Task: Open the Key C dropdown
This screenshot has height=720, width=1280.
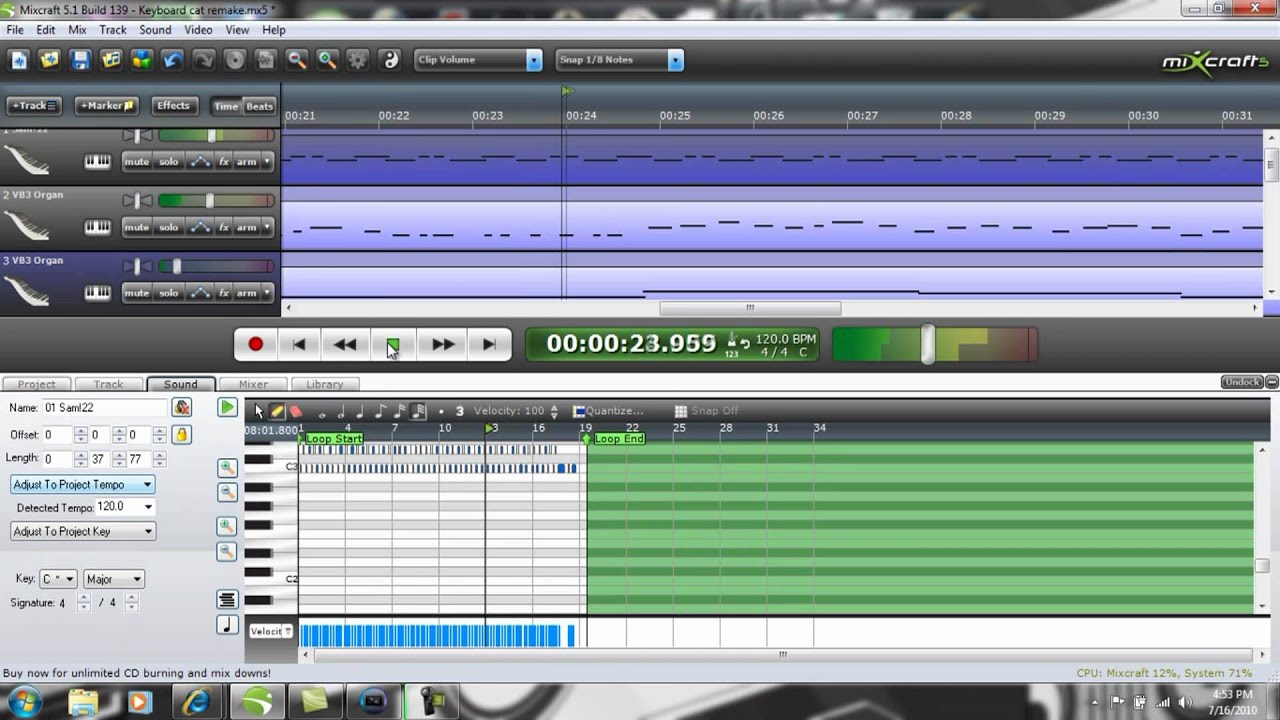Action: 58,579
